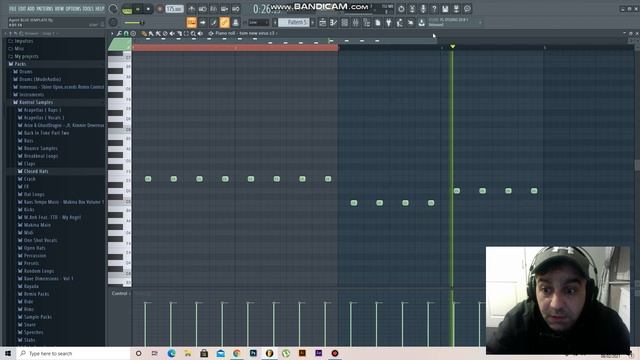Click the tempo tapper icon

click(x=399, y=23)
